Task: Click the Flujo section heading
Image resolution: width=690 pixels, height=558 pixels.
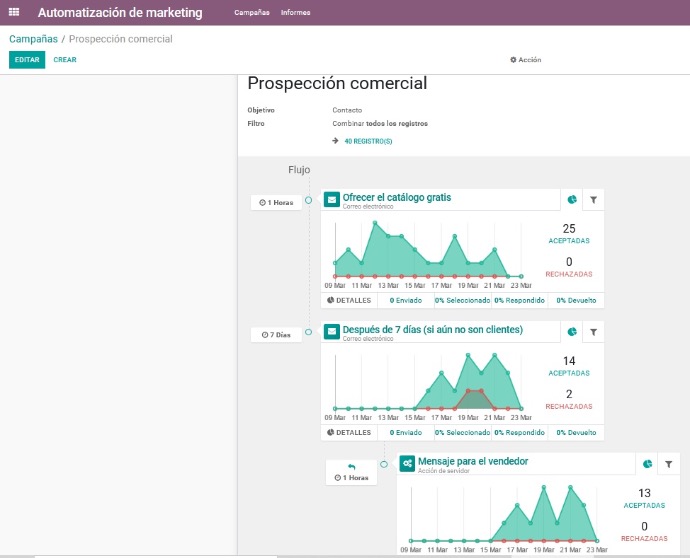Action: [299, 170]
